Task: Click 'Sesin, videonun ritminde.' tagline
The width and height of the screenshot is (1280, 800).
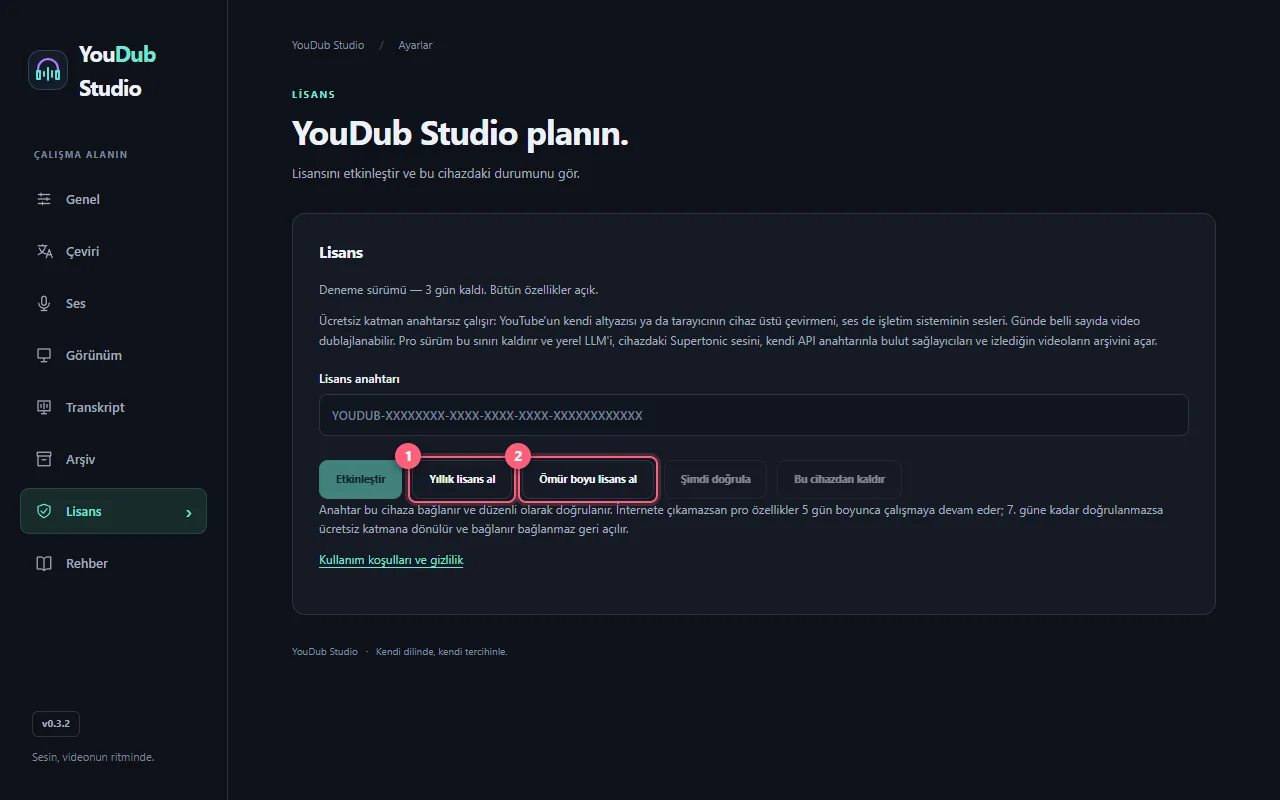Action: click(x=93, y=757)
